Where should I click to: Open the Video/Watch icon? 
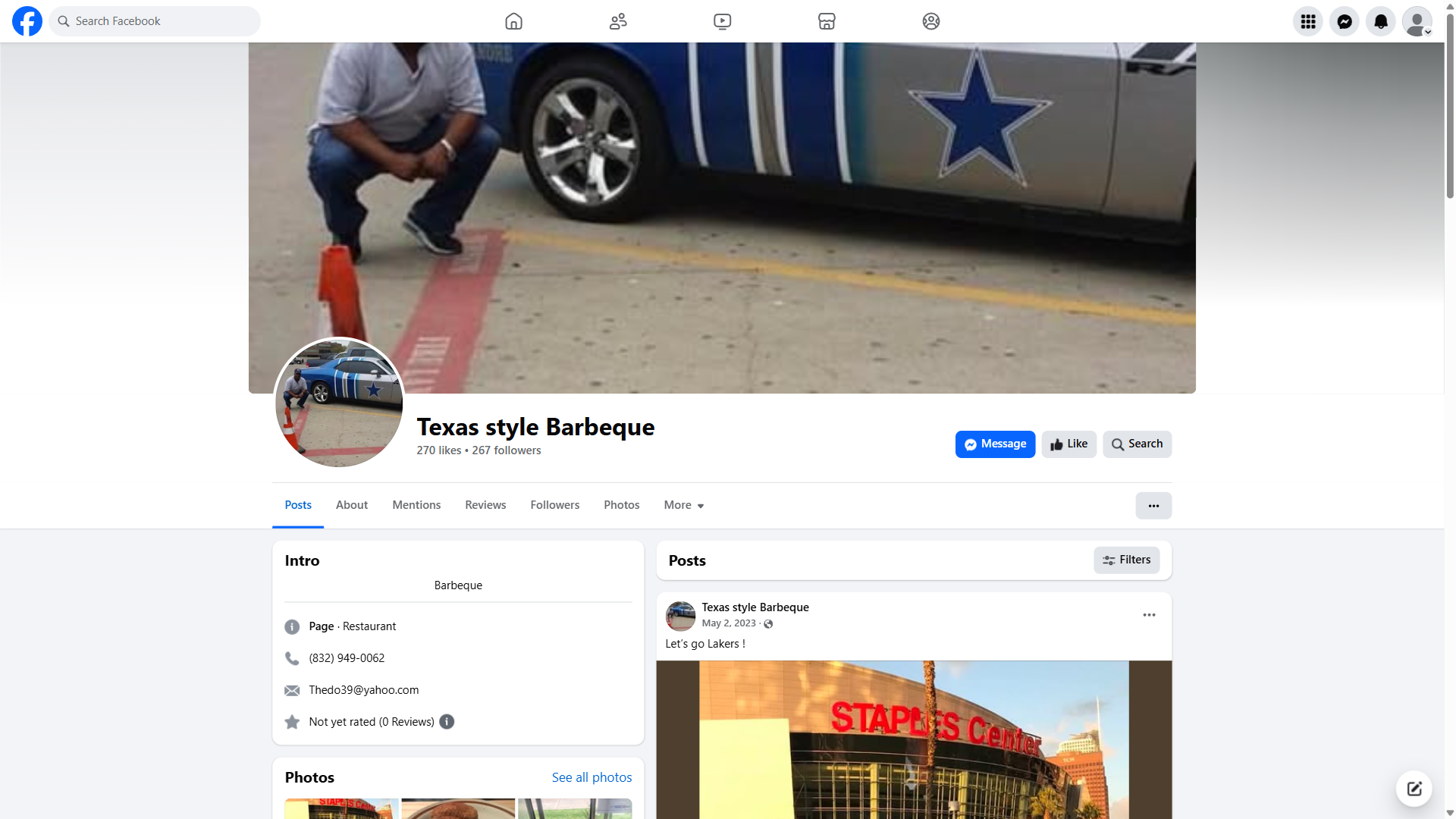722,21
